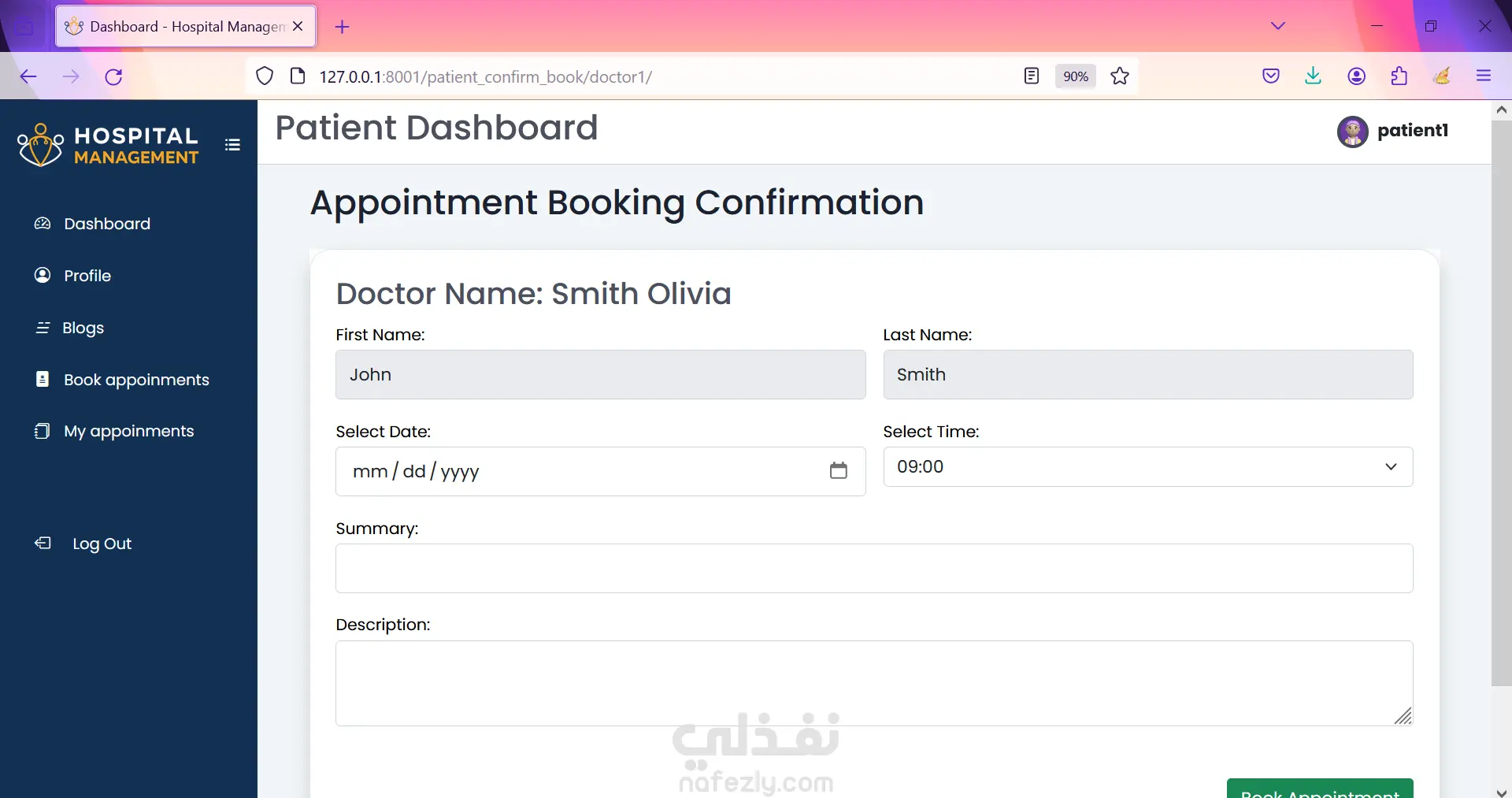Open browser extensions puzzle icon
The height and width of the screenshot is (798, 1512).
point(1399,76)
